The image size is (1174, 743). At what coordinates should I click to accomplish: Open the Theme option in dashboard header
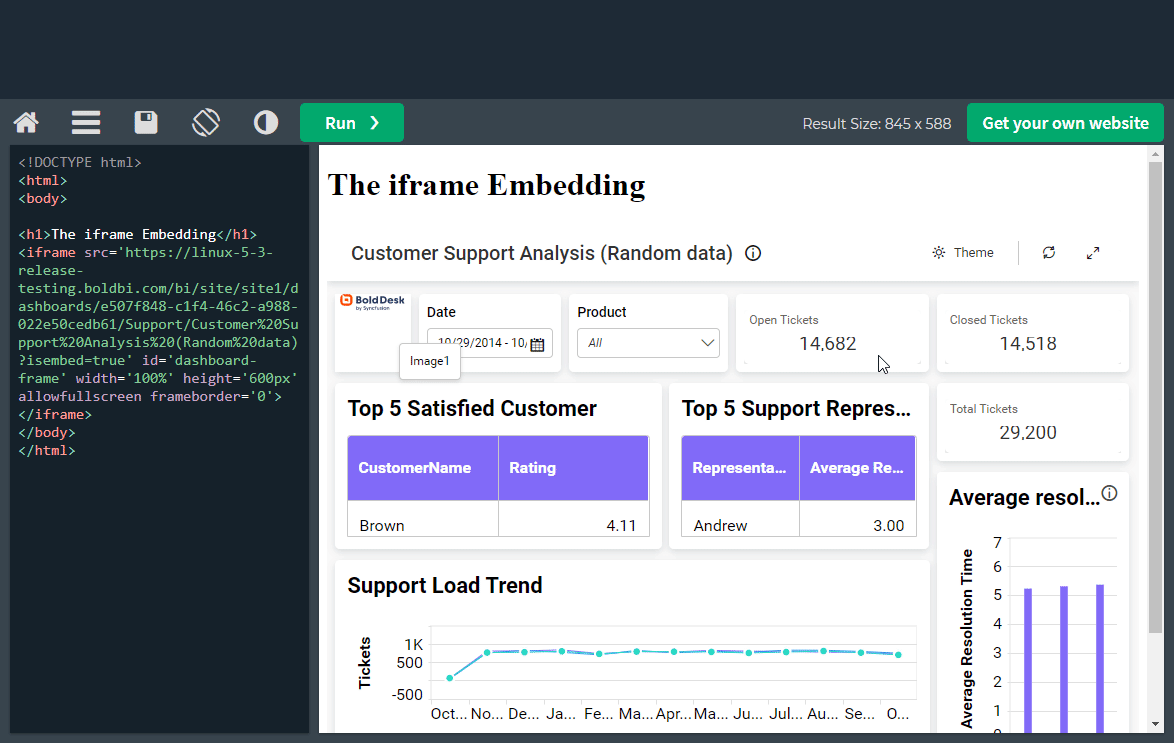click(963, 253)
